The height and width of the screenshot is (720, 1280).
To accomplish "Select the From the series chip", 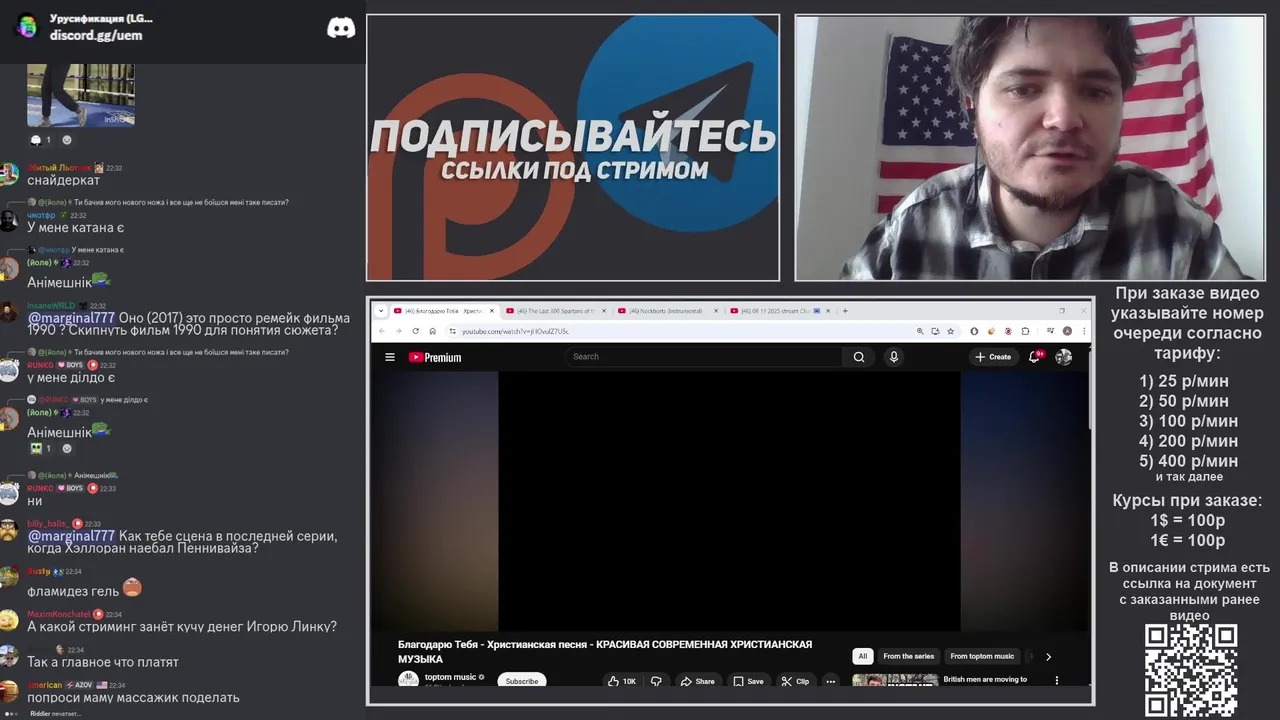I will 908,657.
